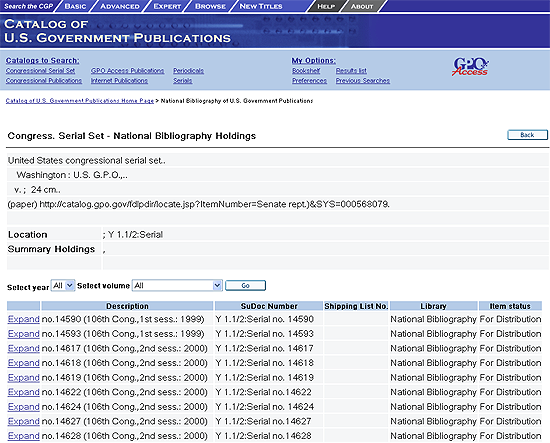Expand the no.14619 row
The image size is (550, 443).
click(x=24, y=377)
